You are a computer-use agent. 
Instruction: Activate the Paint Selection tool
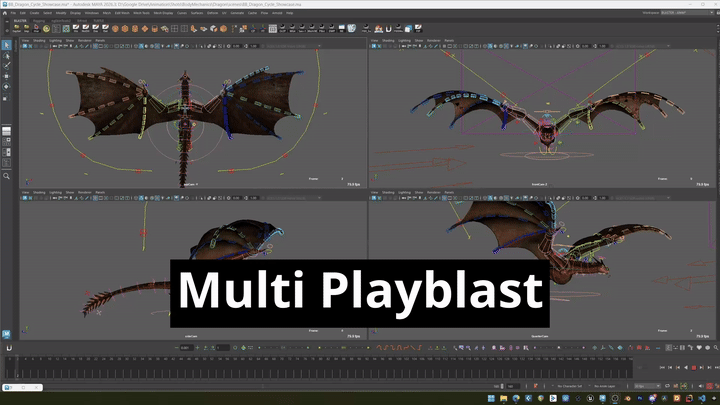coord(6,66)
